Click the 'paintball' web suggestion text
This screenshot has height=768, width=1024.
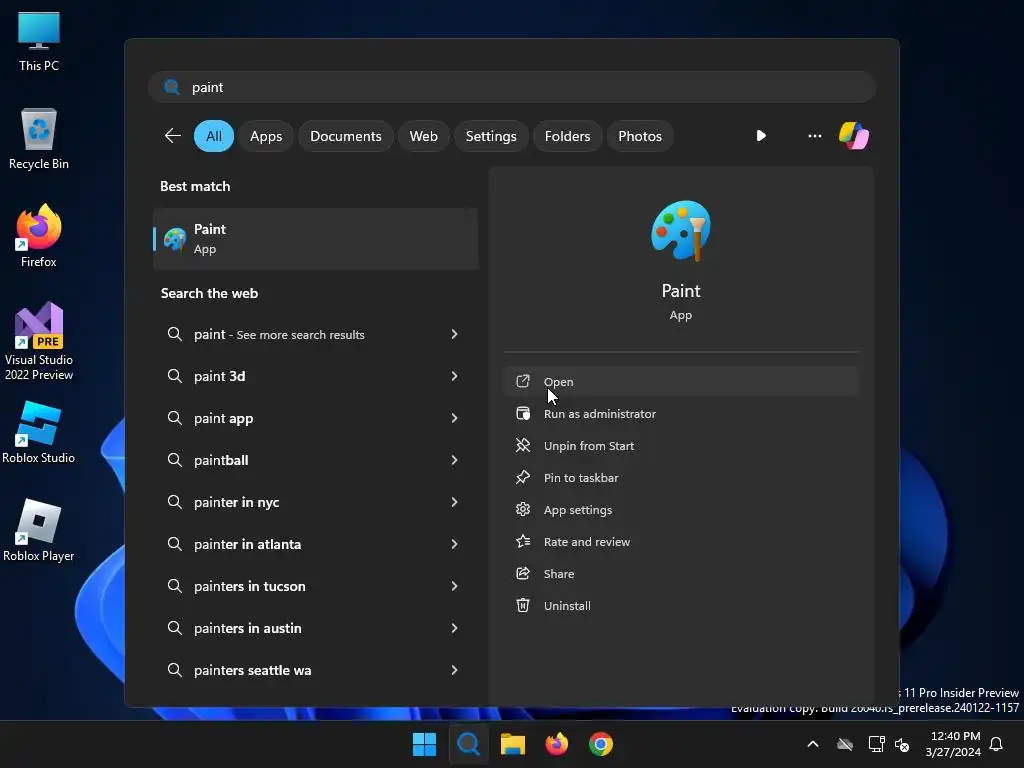click(x=221, y=460)
